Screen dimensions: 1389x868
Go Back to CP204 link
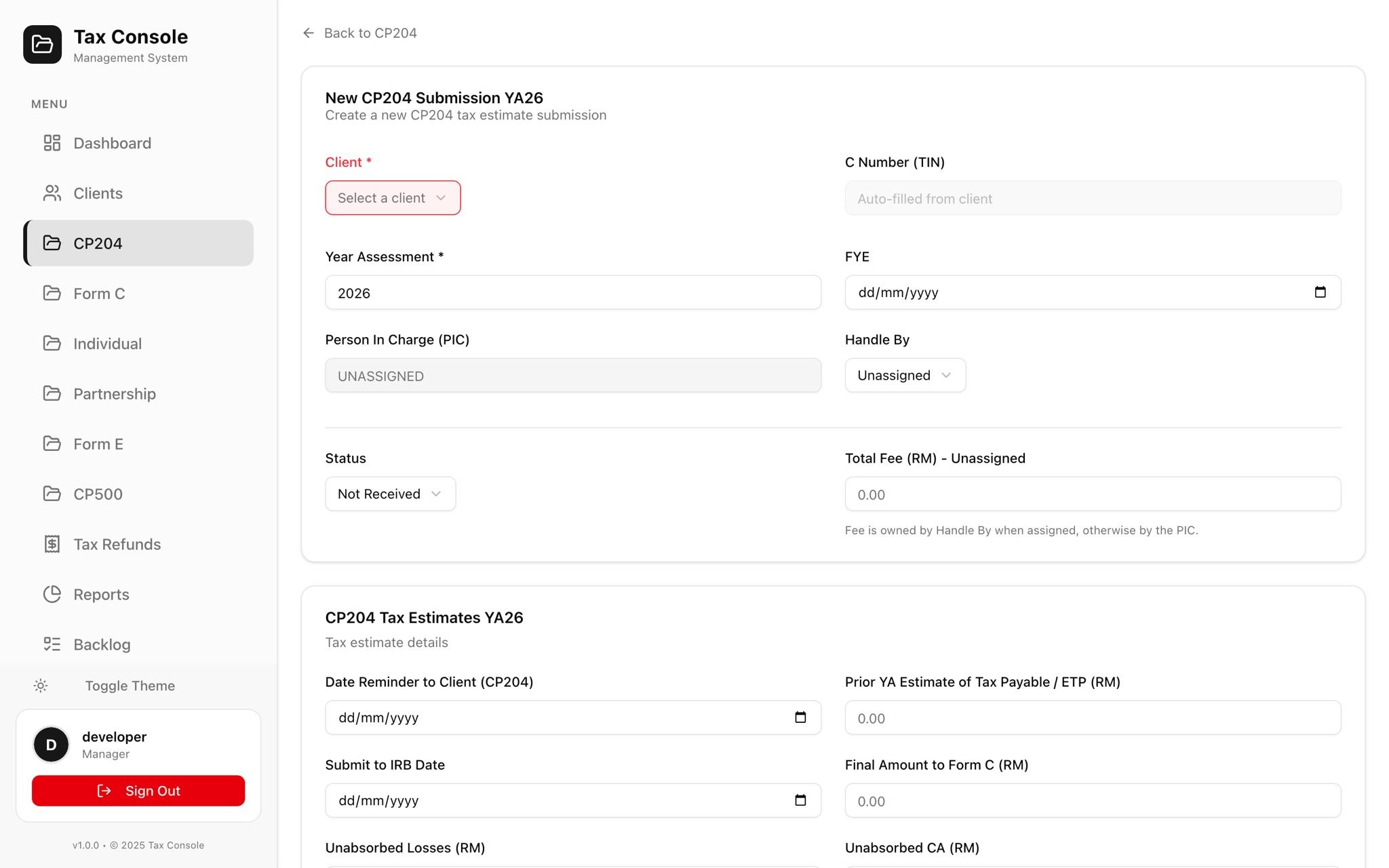(359, 33)
